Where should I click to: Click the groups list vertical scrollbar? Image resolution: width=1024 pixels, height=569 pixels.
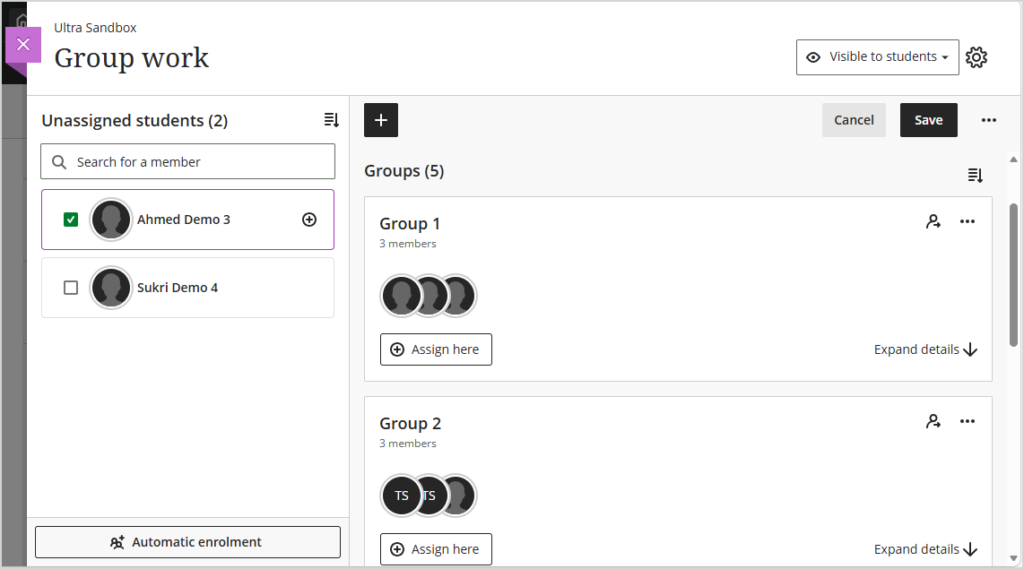click(1013, 275)
